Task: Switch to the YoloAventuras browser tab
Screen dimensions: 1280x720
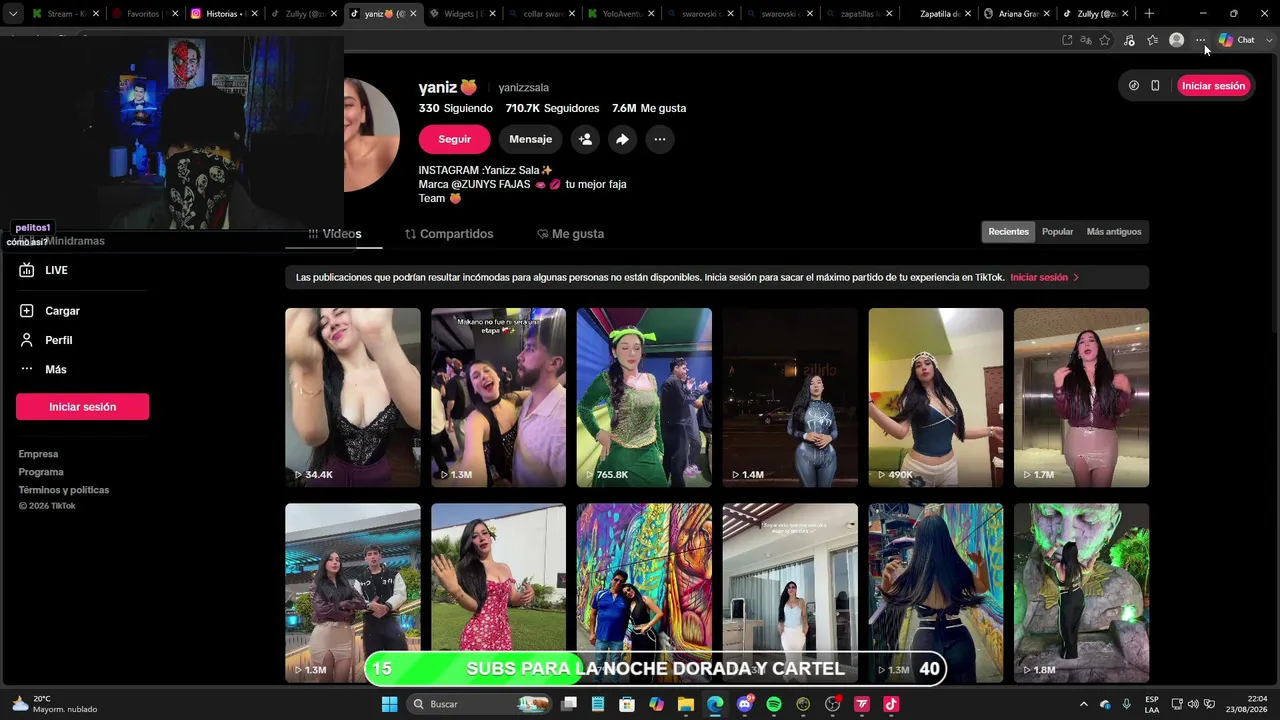Action: pos(620,14)
